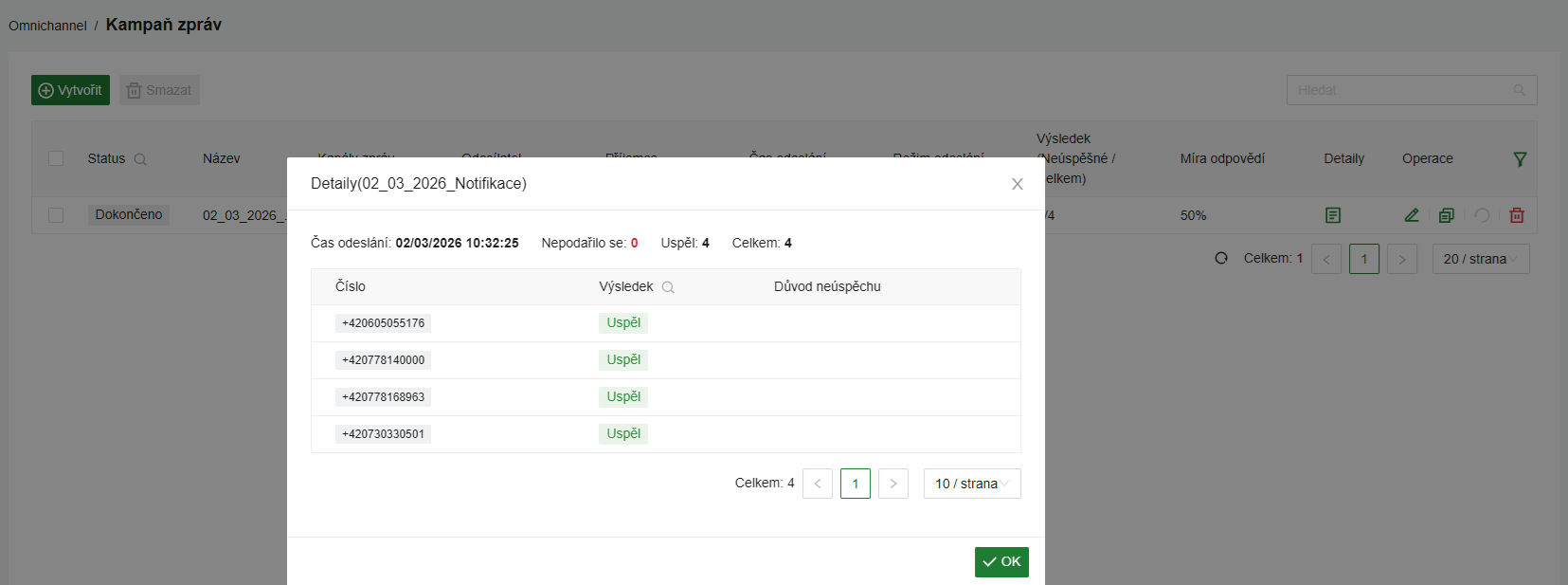Click the Omnichannel breadcrumb link
Image resolution: width=1568 pixels, height=585 pixels.
pyautogui.click(x=47, y=26)
